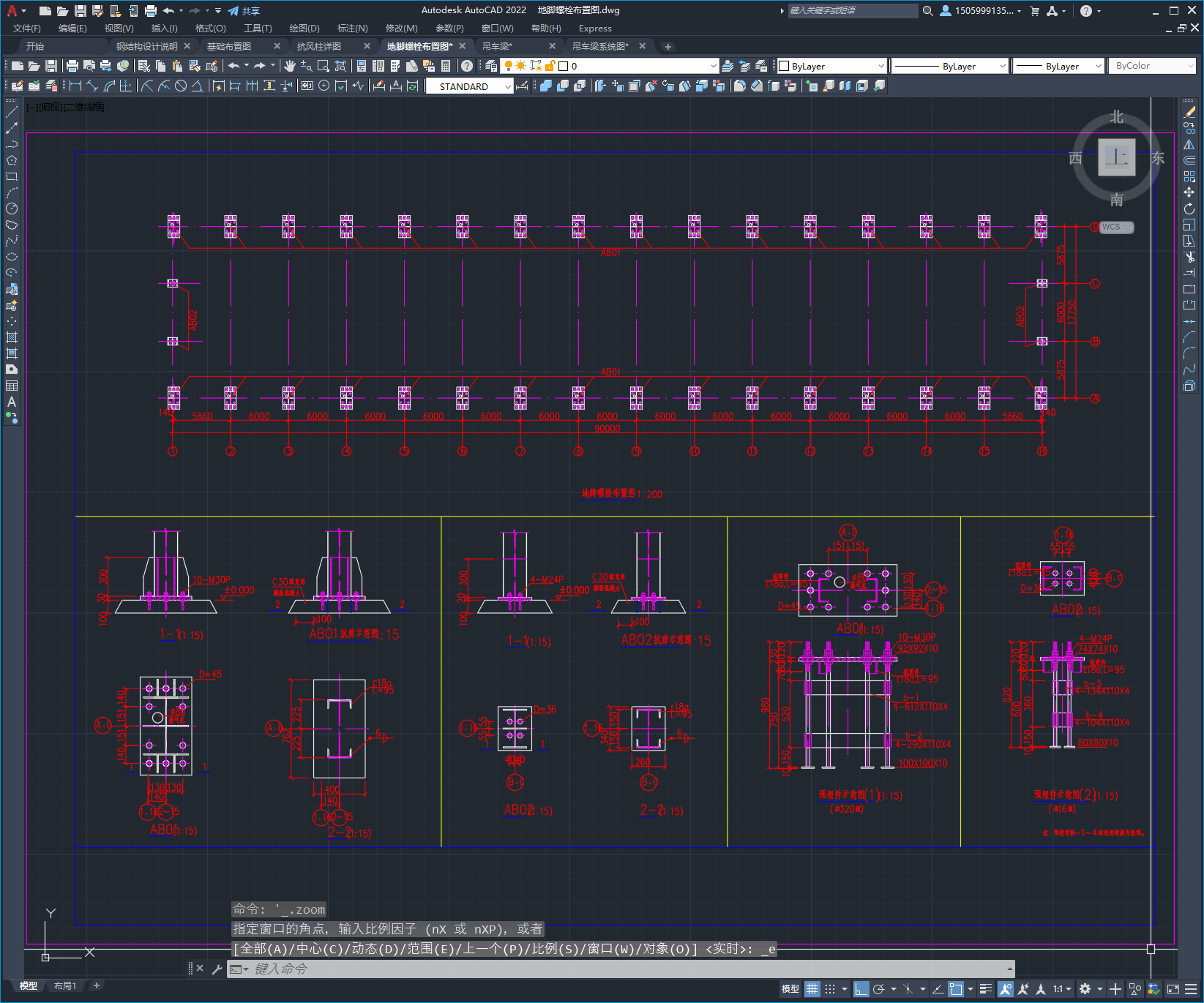The width and height of the screenshot is (1204, 1003).
Task: Switch to the 钢结构设计说明 drawing tab
Action: (146, 46)
